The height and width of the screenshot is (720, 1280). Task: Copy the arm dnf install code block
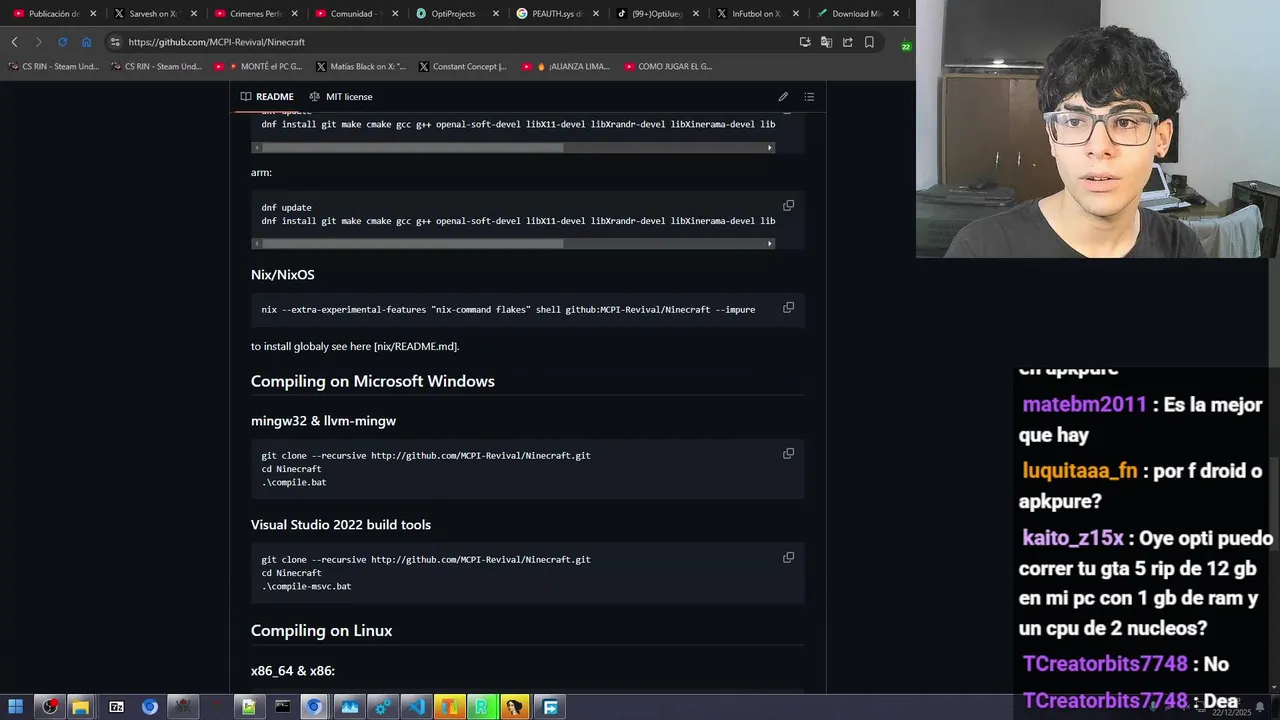pos(788,206)
